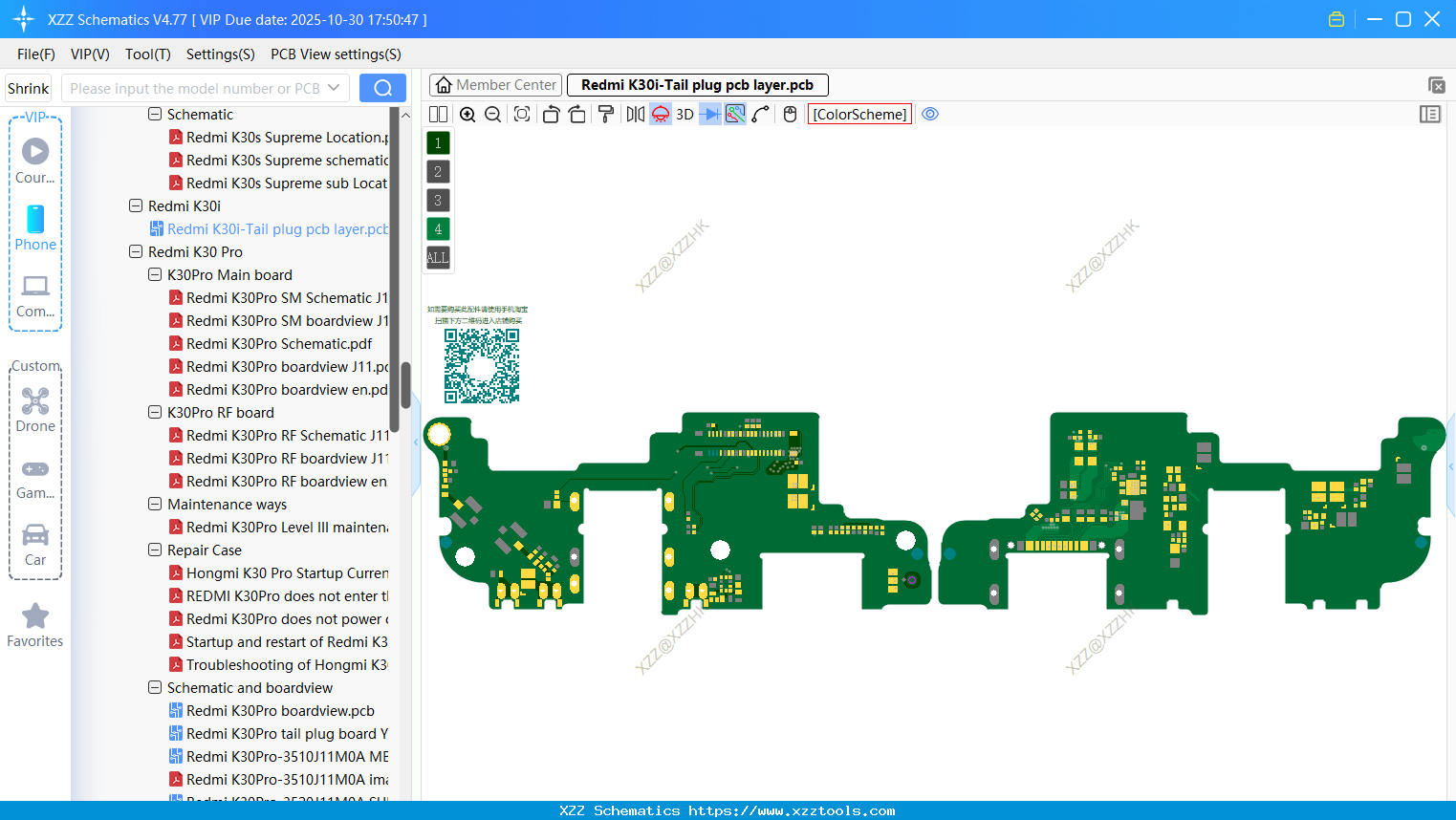
Task: Toggle the eye visibility icon on toolbar
Action: point(930,114)
